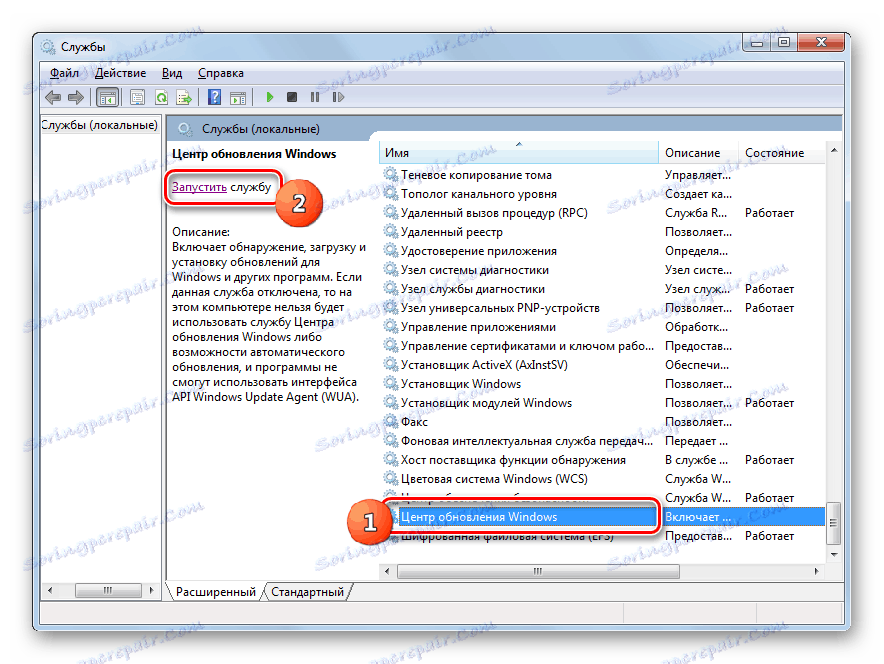This screenshot has height=664, width=884.
Task: Select Фоновая интеллектуальная служба передачи row
Action: click(x=603, y=441)
